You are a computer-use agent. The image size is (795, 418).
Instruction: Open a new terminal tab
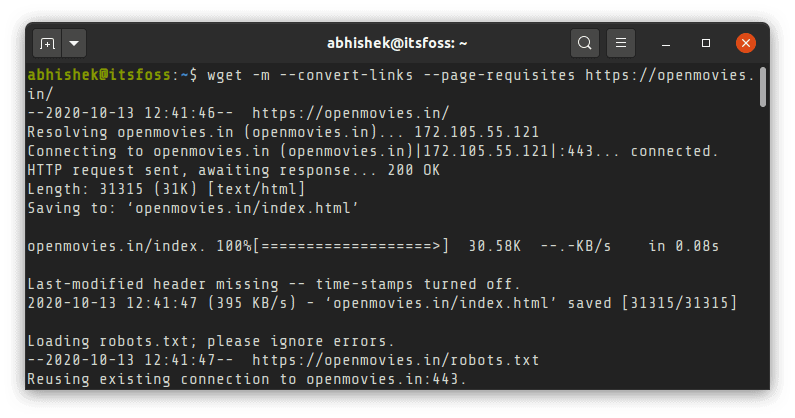click(x=48, y=44)
